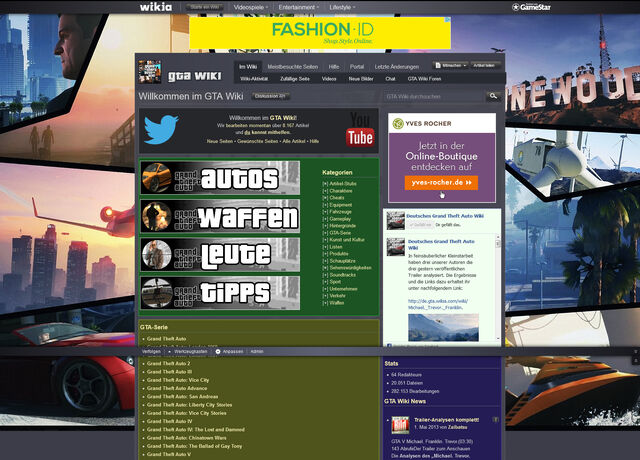Select the Letzte Änderungen tab
Viewport: 640px width, 460px height.
click(397, 67)
